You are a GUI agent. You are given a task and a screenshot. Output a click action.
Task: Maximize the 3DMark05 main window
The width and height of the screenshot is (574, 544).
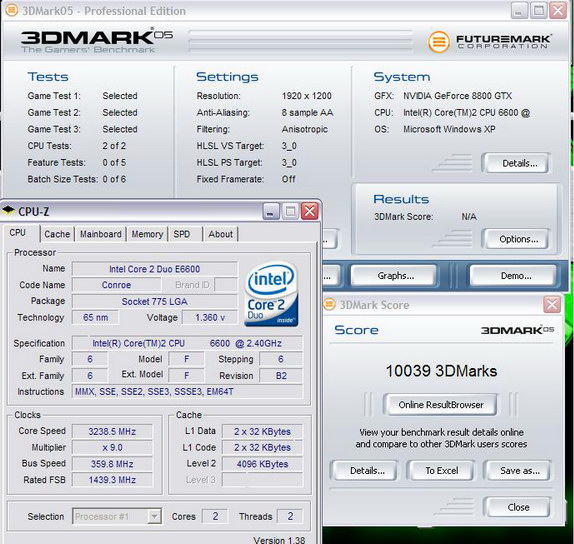[x=539, y=11]
